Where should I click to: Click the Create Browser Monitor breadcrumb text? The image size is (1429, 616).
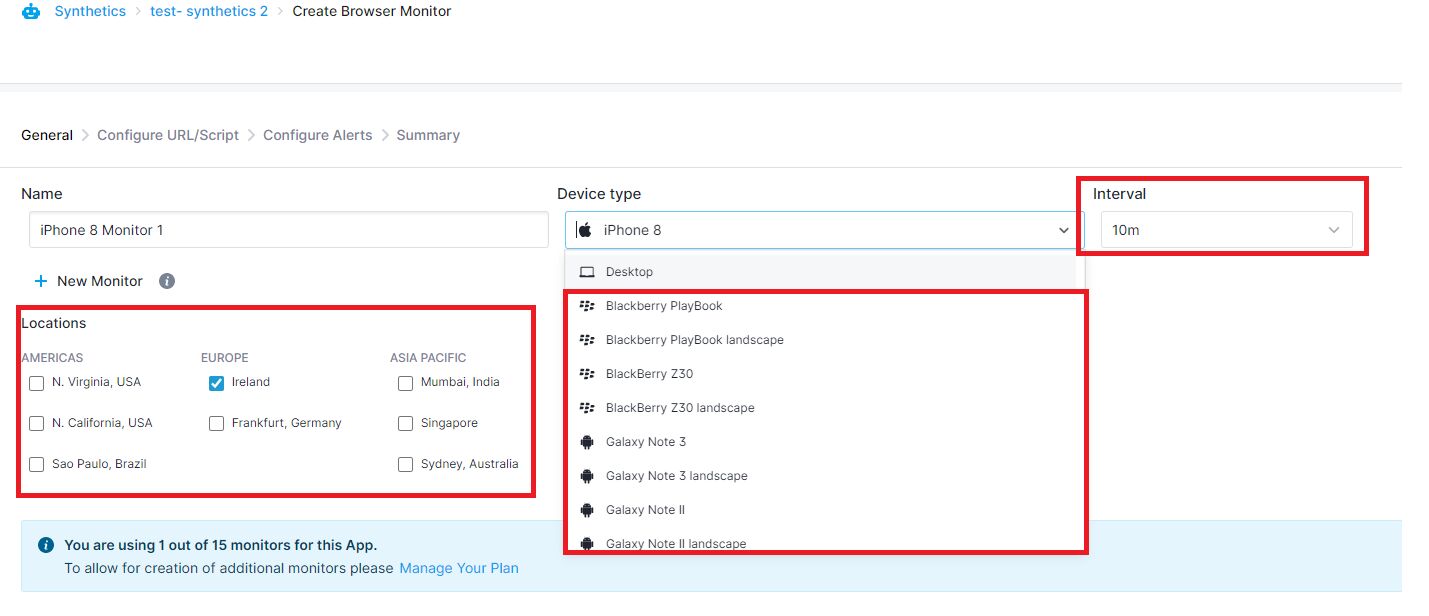[372, 11]
